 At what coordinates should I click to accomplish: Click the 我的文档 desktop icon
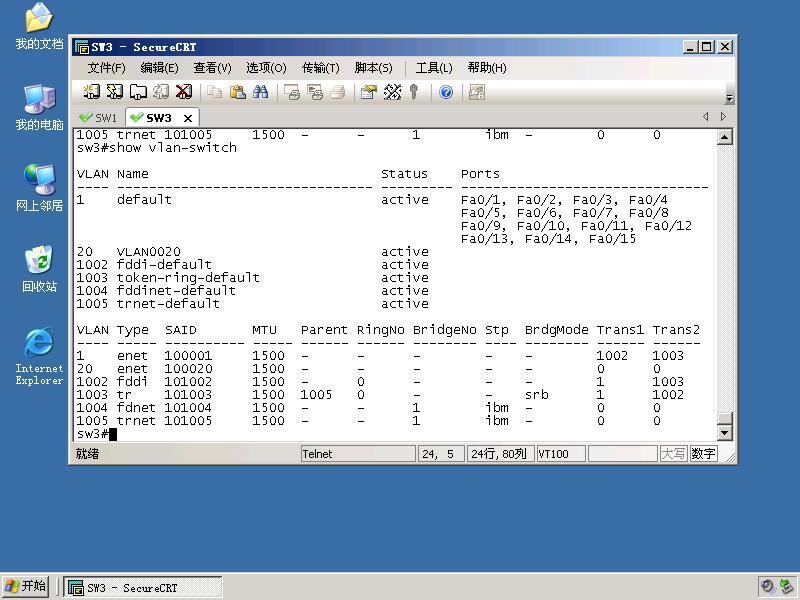click(39, 27)
